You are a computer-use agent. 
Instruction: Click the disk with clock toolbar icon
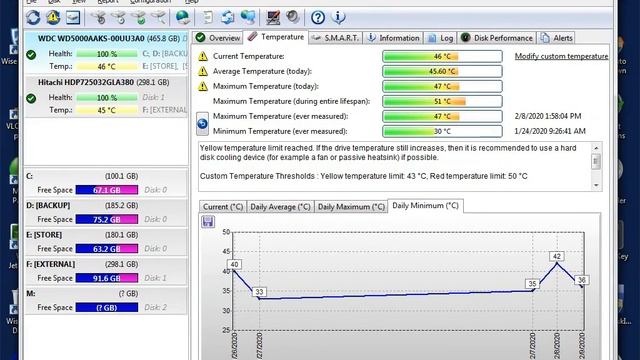pyautogui.click(x=118, y=18)
